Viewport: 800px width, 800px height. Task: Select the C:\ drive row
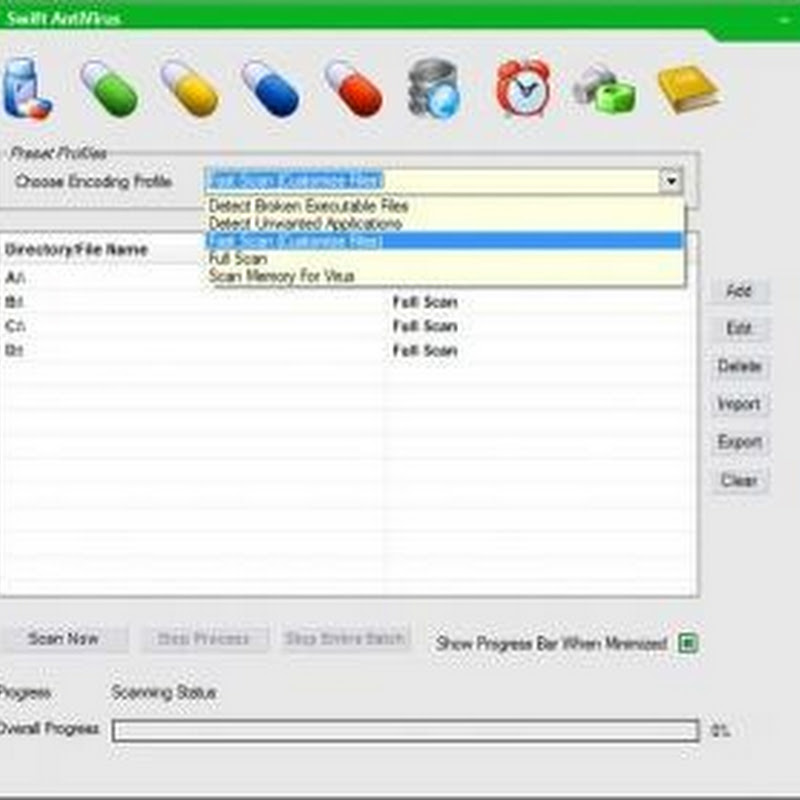[x=349, y=326]
